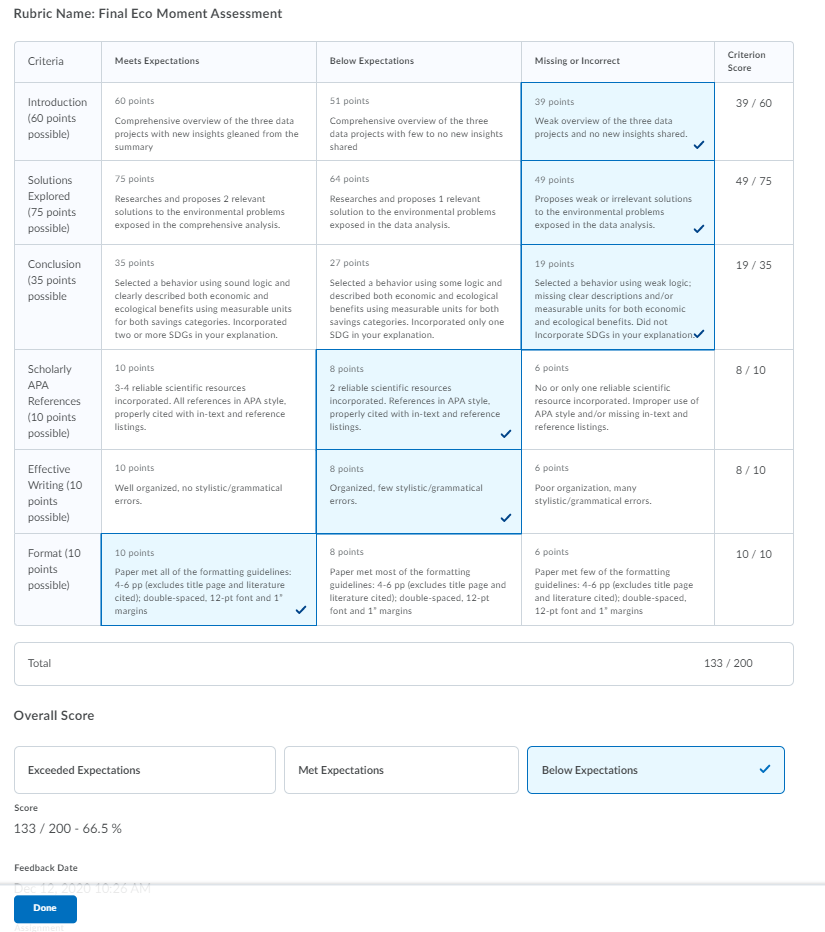This screenshot has width=825, height=932.
Task: Choose Introduction 60 points Meets Expectations cell
Action: click(x=209, y=121)
